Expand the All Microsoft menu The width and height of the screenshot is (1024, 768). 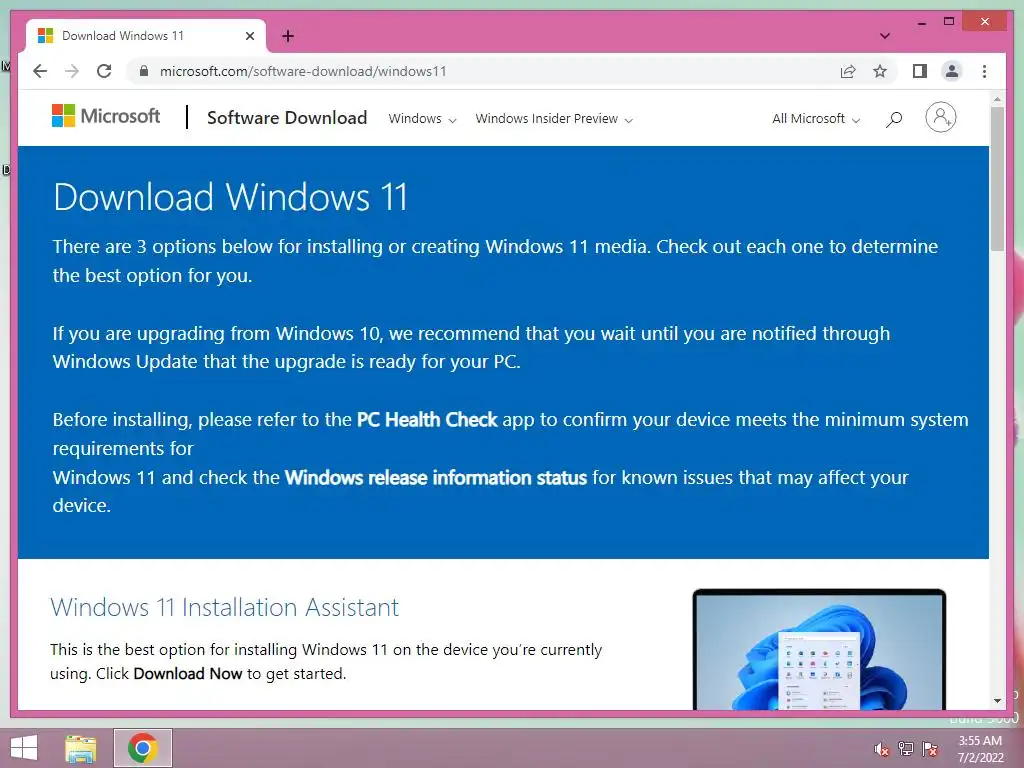(x=816, y=119)
